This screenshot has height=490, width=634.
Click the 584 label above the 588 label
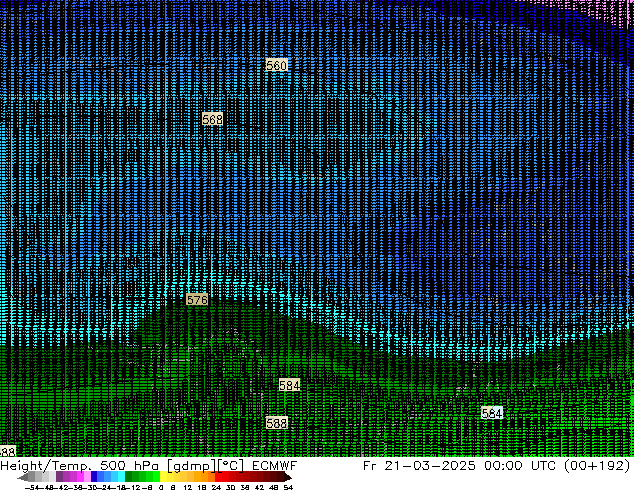point(290,385)
